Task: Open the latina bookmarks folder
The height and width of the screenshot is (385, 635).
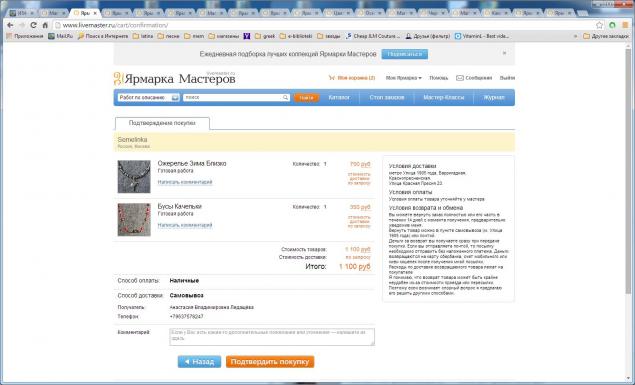Action: 143,36
